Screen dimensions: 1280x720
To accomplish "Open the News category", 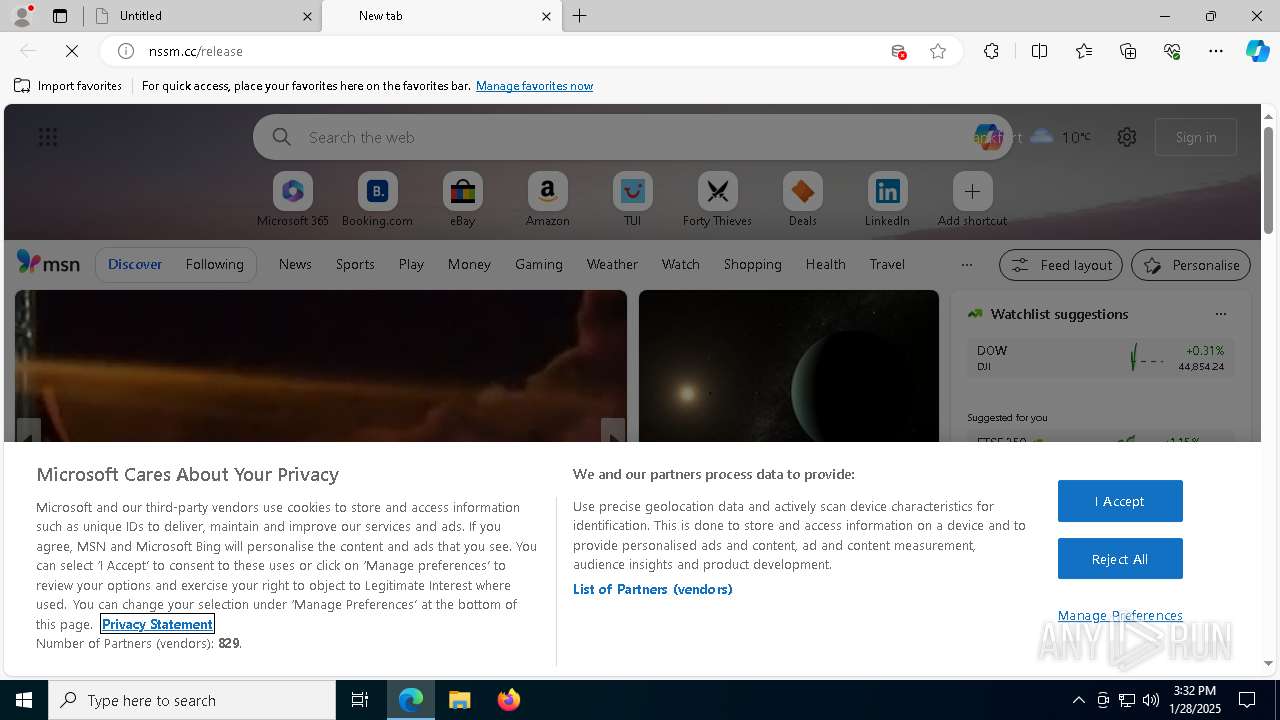I will click(295, 264).
